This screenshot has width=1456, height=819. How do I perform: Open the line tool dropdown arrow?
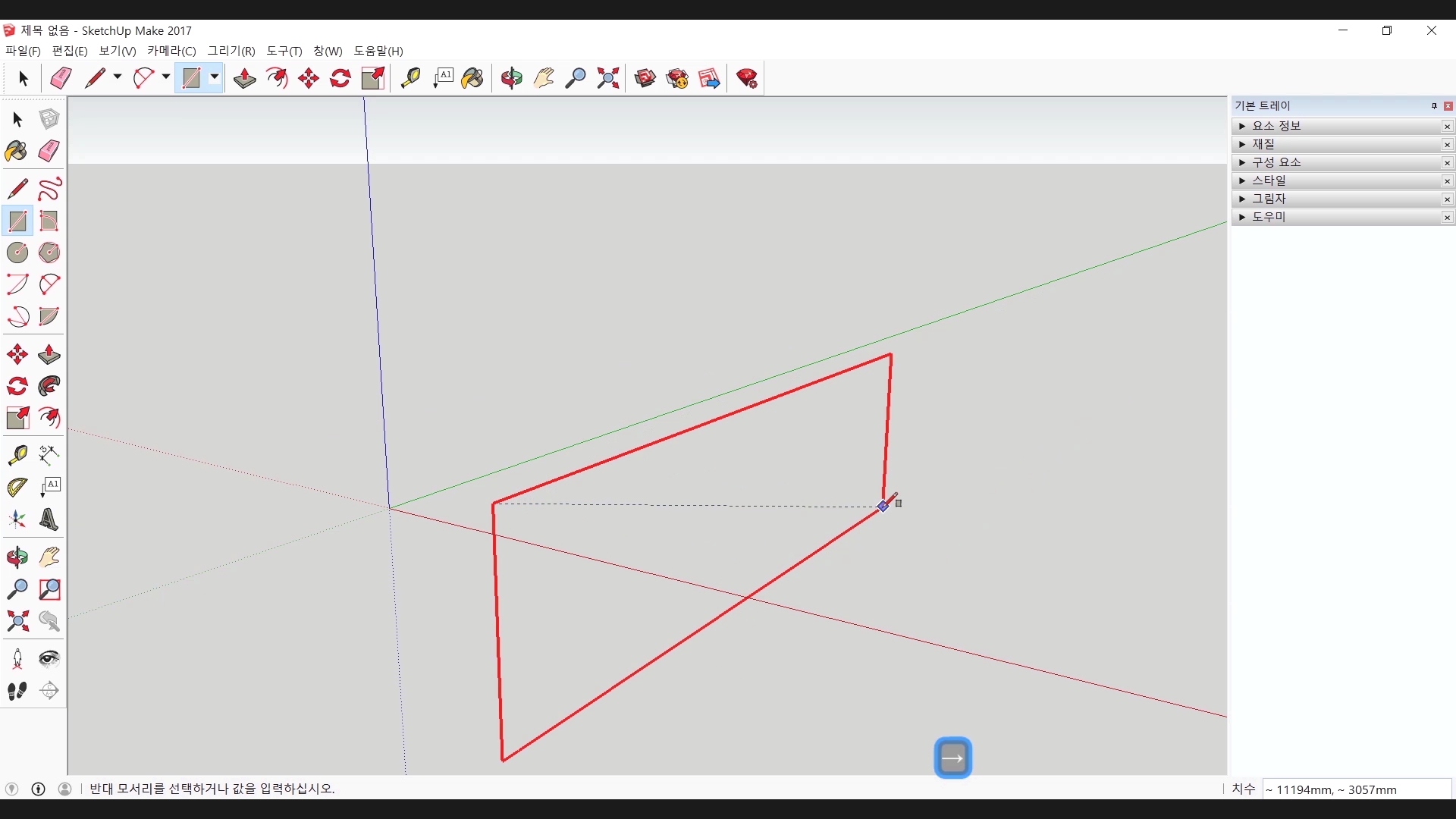pyautogui.click(x=118, y=77)
